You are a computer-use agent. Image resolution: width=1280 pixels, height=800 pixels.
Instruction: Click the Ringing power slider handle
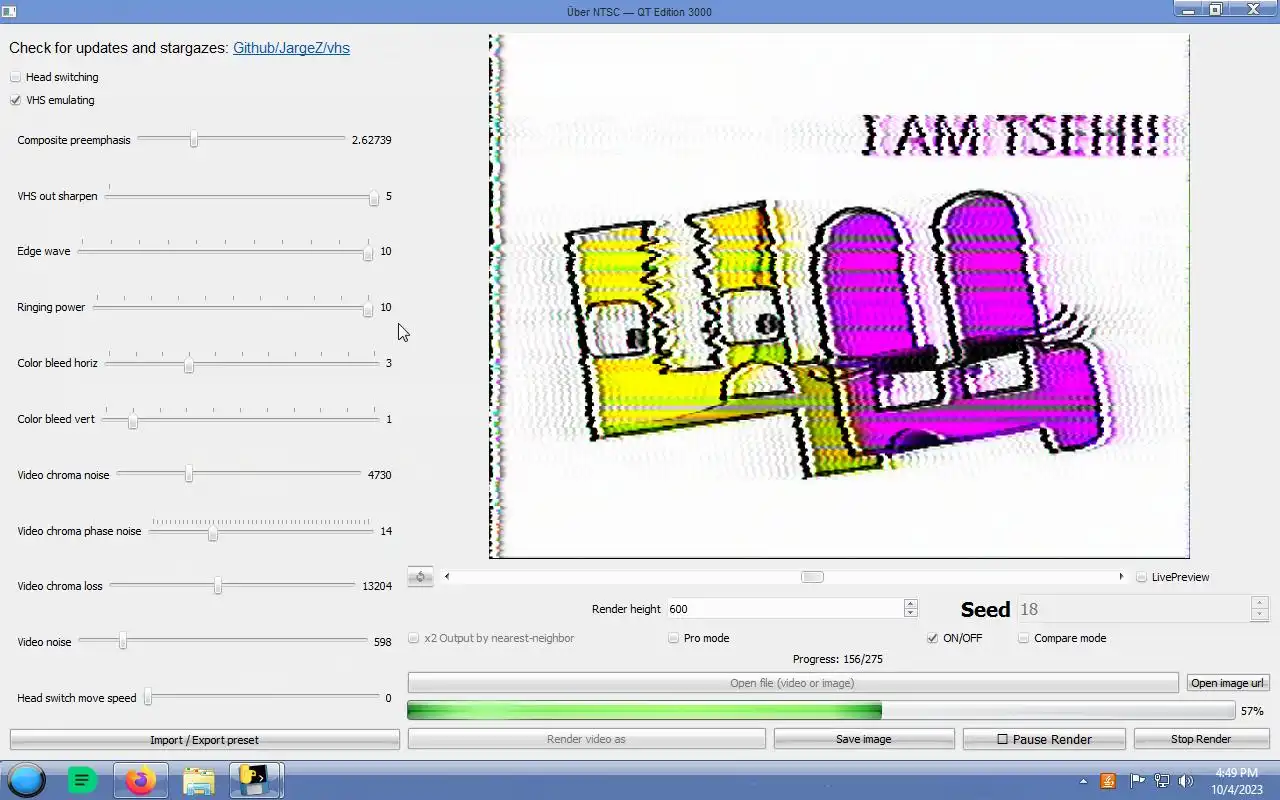point(368,308)
